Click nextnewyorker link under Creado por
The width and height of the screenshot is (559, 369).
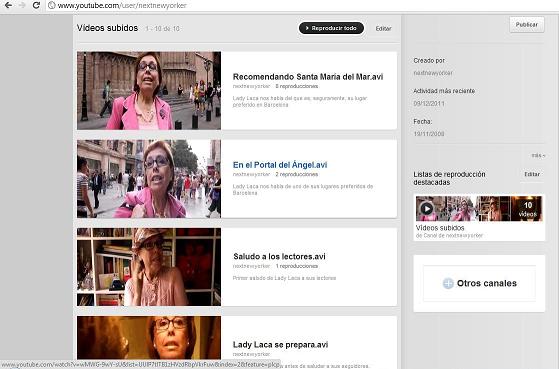click(x=433, y=73)
